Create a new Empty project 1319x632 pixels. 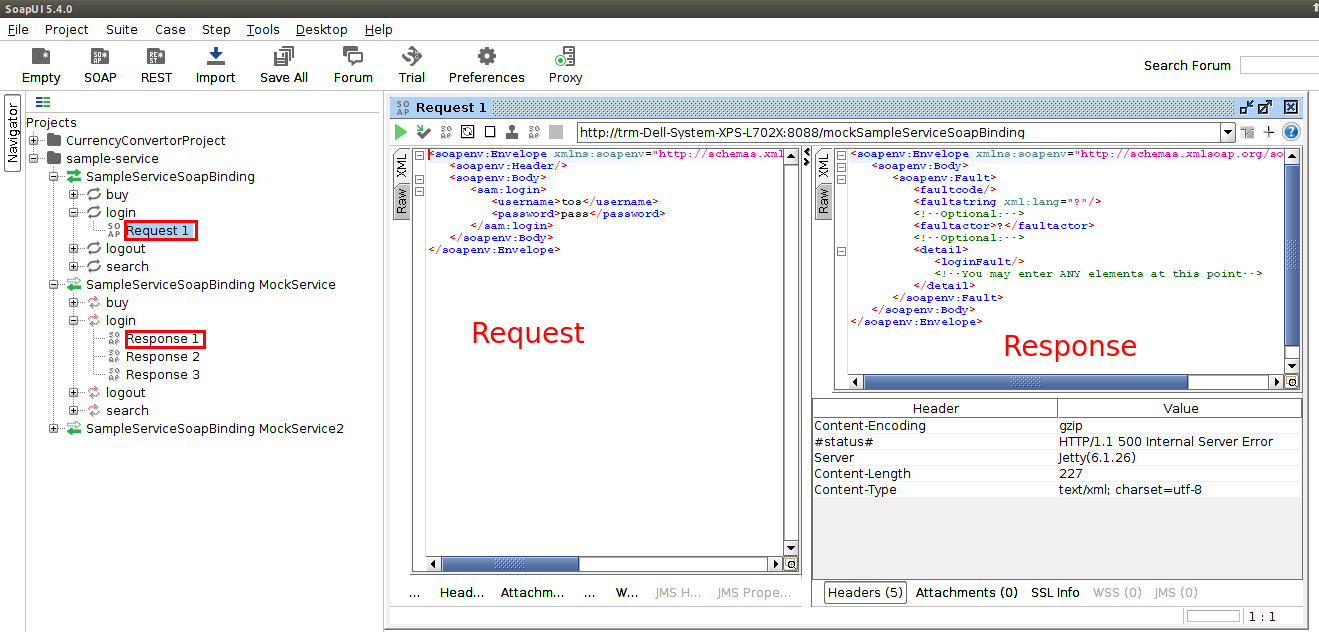tap(41, 63)
